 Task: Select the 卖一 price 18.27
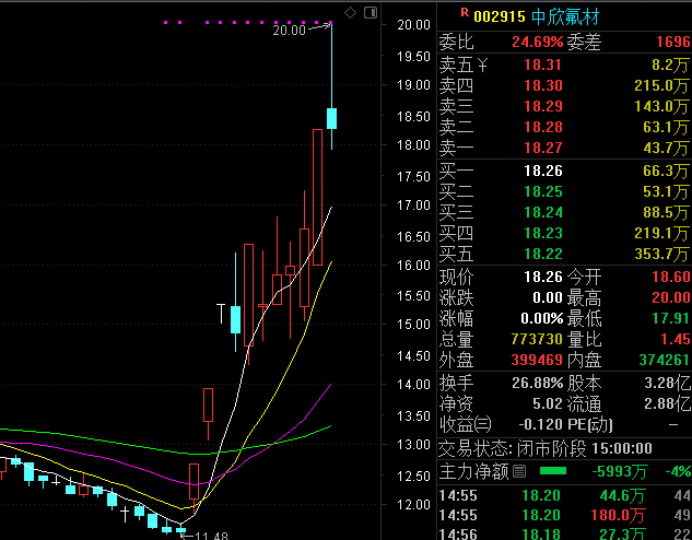pos(543,148)
